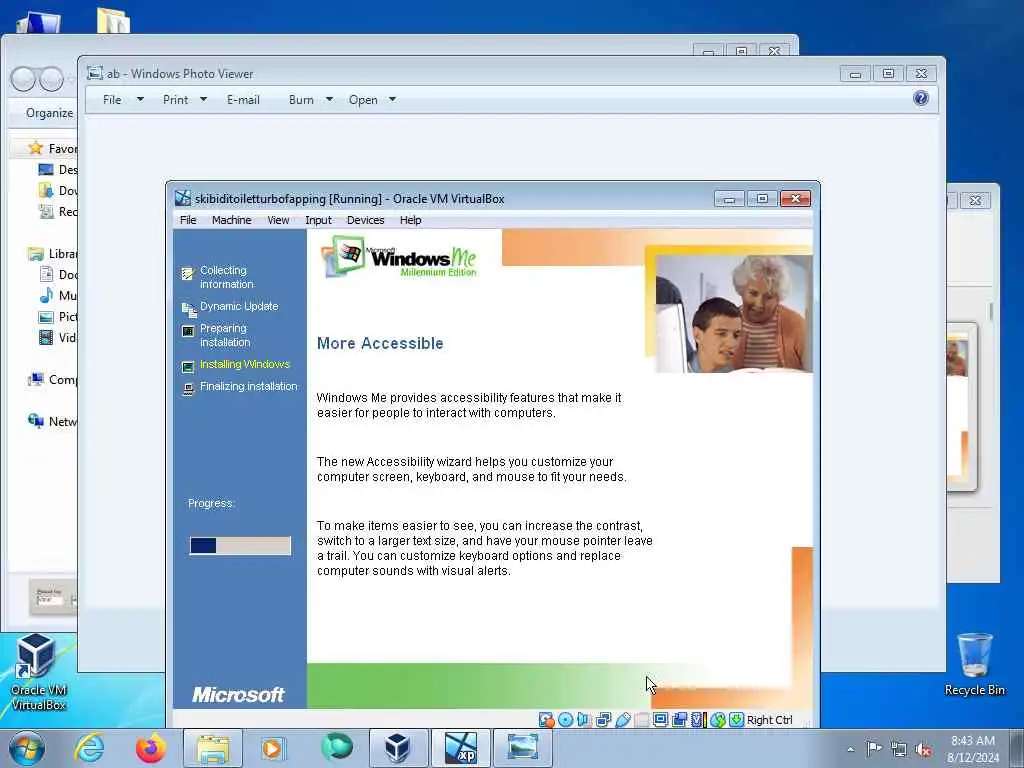Image resolution: width=1024 pixels, height=768 pixels.
Task: Switch to Windows Explorer taskbar button
Action: [x=212, y=748]
